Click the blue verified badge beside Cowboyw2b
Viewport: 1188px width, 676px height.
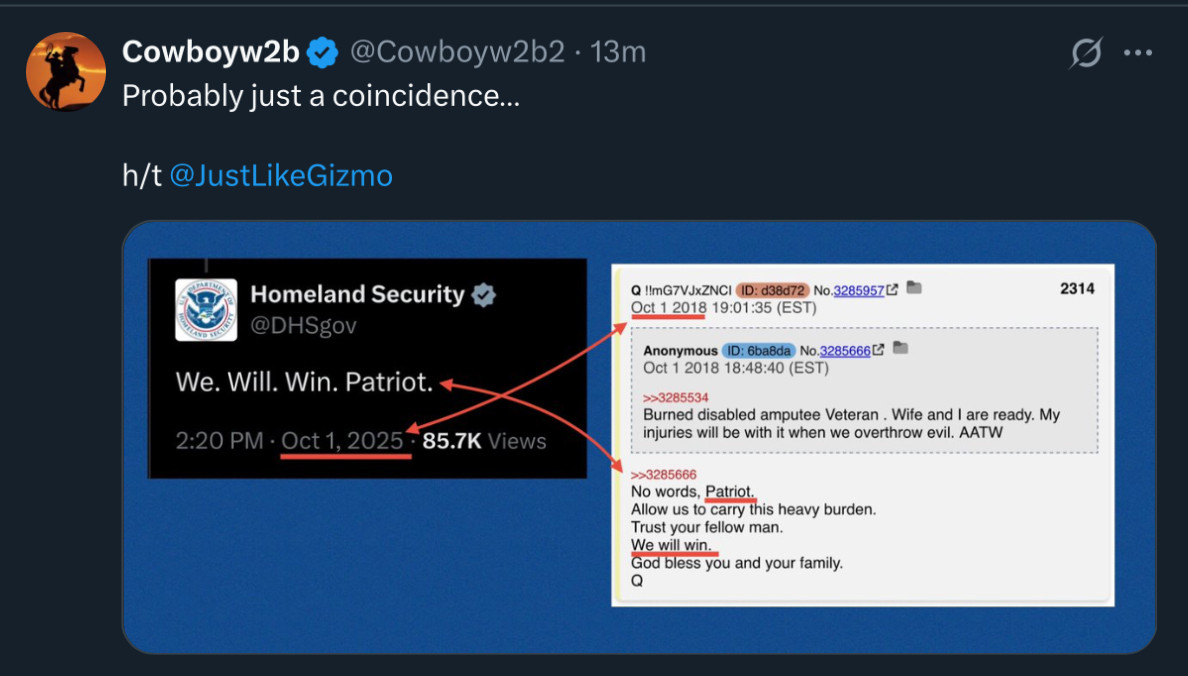point(322,53)
